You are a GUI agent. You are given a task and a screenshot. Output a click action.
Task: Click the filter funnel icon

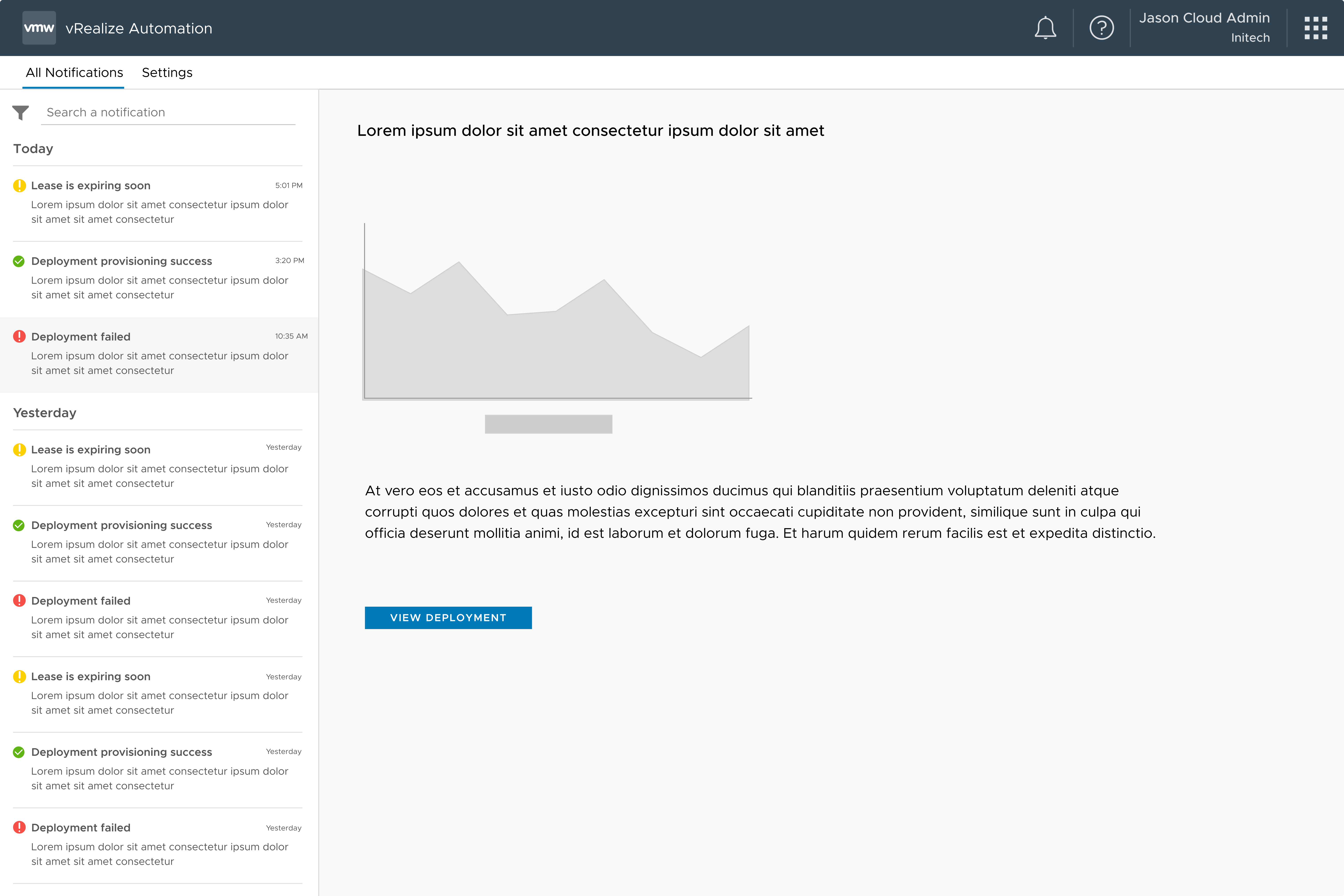click(x=21, y=113)
